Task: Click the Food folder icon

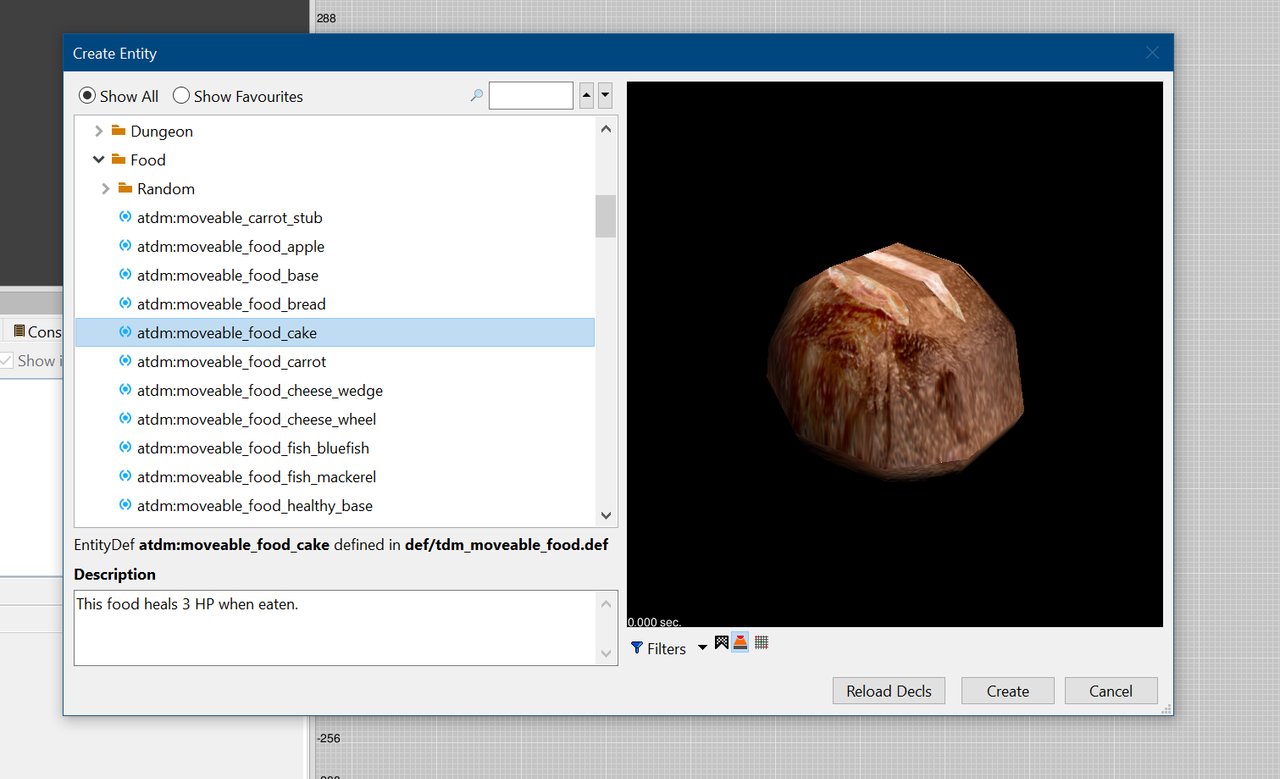Action: point(118,159)
